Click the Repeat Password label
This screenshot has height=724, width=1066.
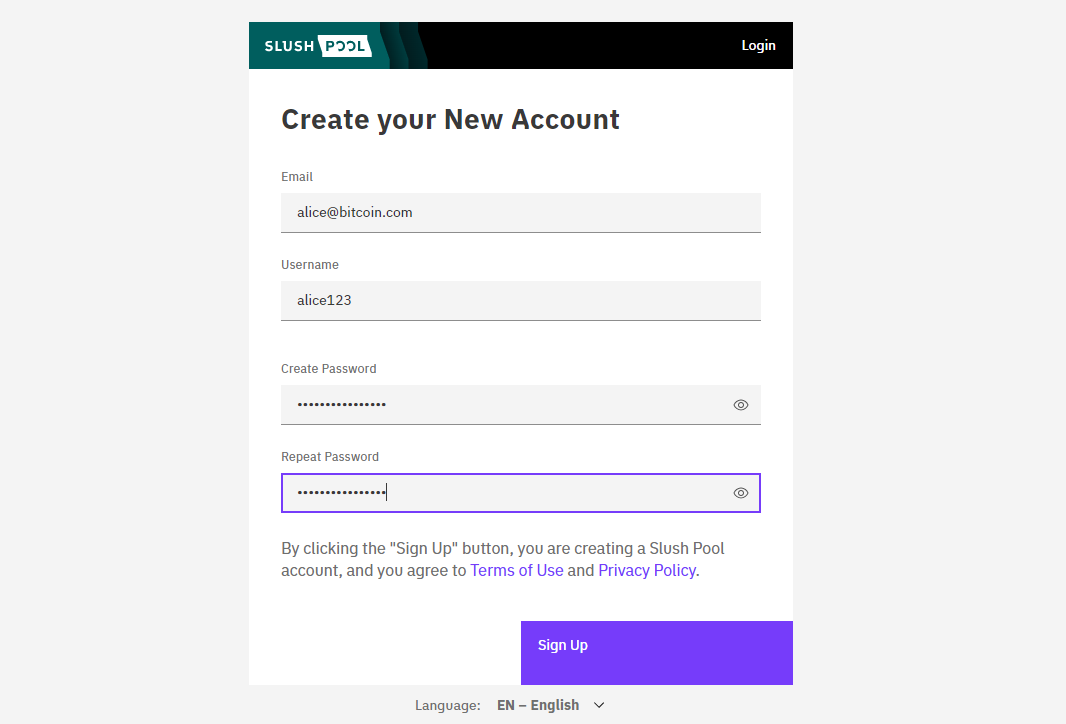pos(330,457)
